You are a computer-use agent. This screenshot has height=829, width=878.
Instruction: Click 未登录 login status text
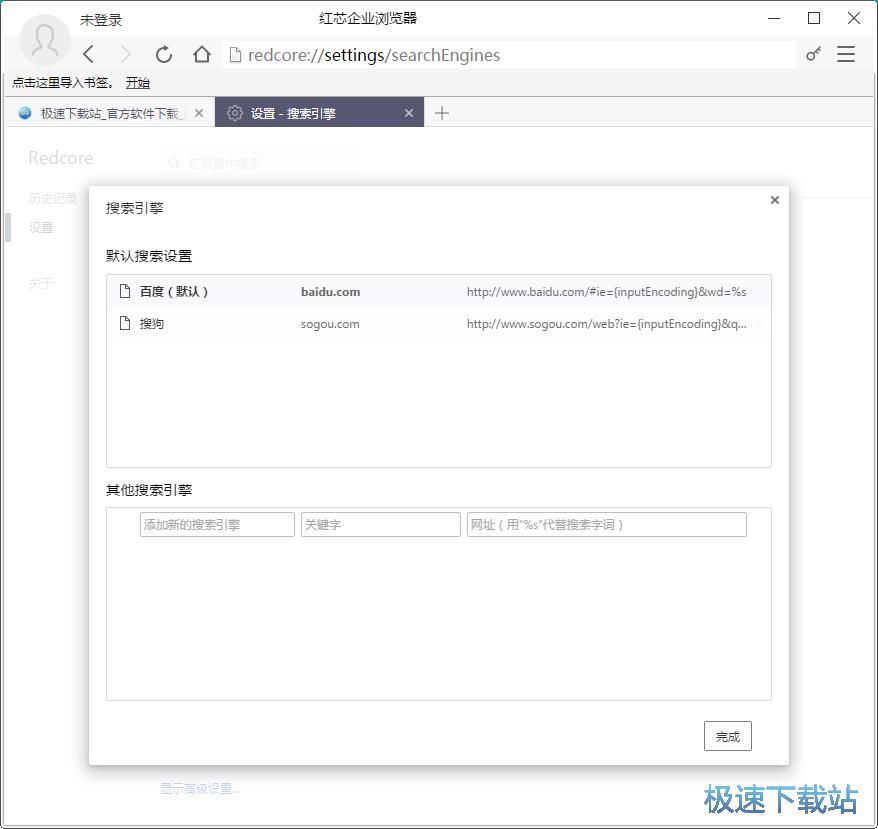point(101,20)
